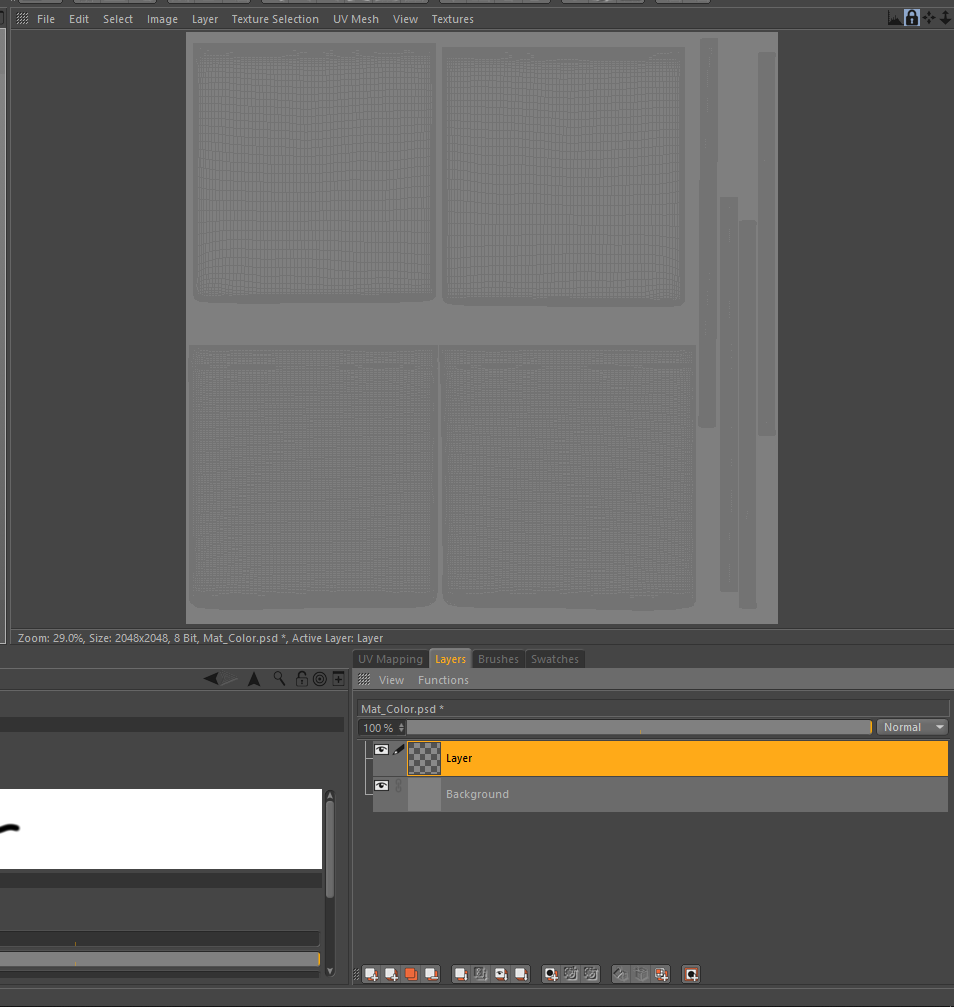
Task: Click the pencil paint icon on Layer row
Action: tap(398, 749)
